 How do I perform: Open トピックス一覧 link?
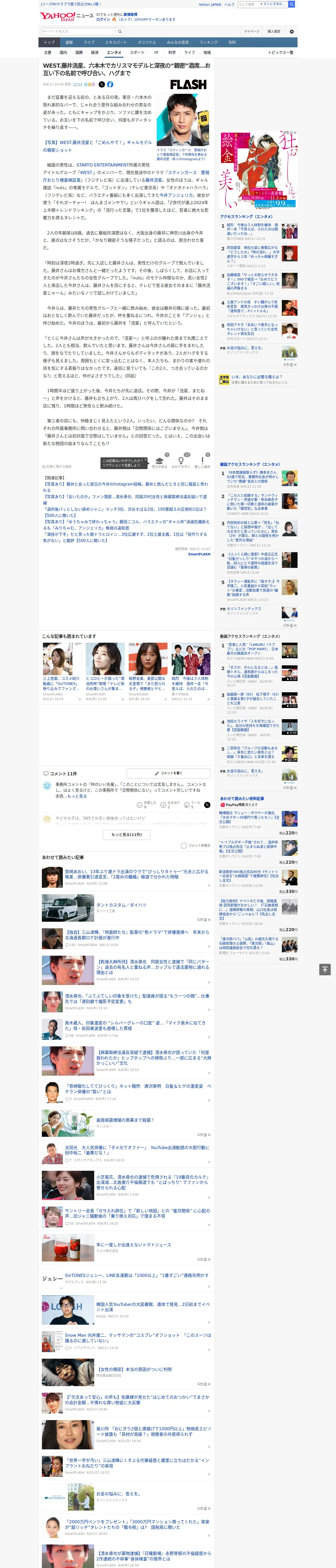click(x=281, y=52)
